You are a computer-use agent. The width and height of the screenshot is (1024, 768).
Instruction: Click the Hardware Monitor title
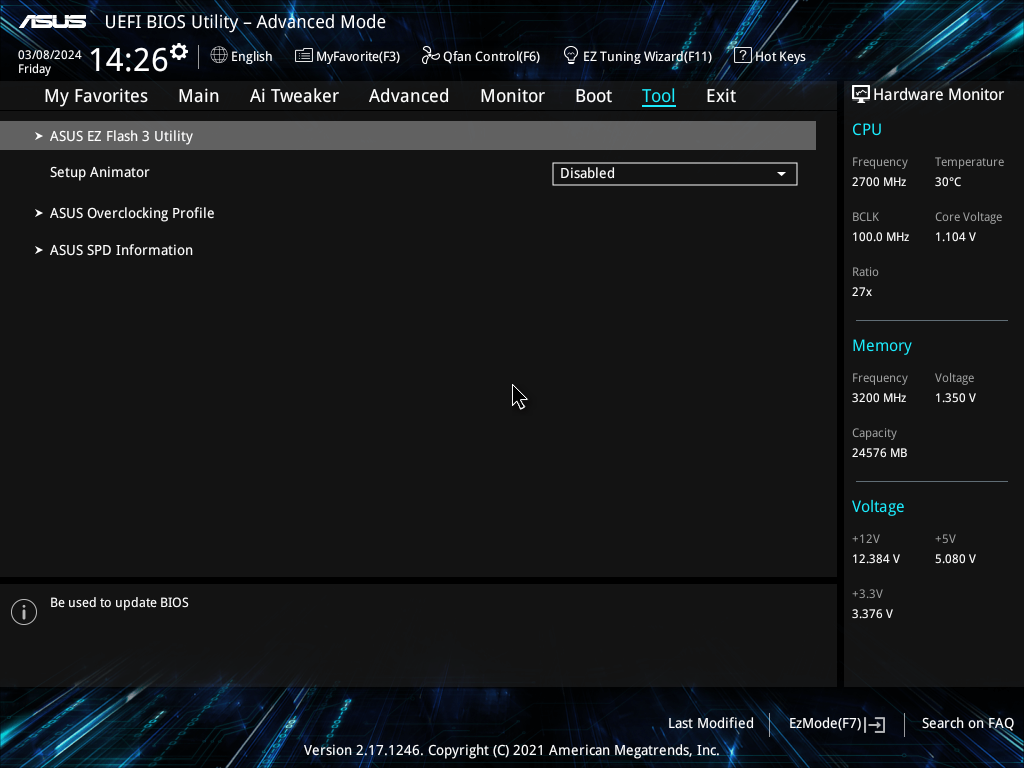click(938, 95)
